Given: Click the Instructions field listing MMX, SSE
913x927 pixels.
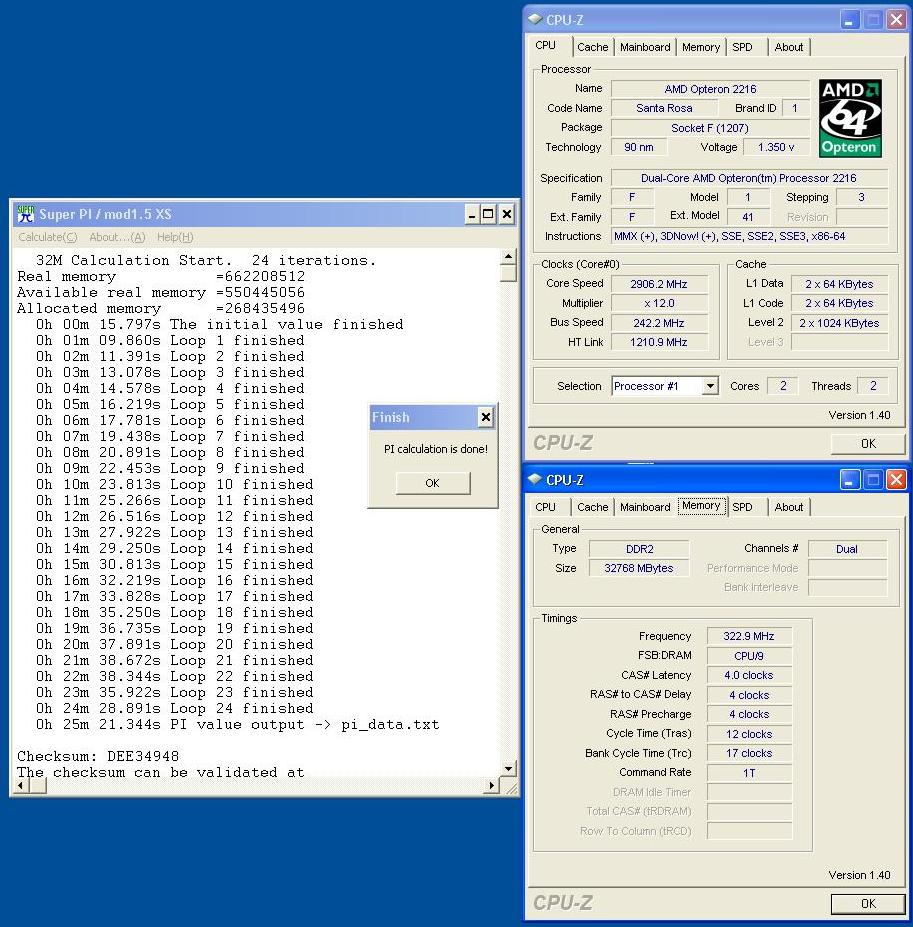Looking at the screenshot, I should [749, 236].
